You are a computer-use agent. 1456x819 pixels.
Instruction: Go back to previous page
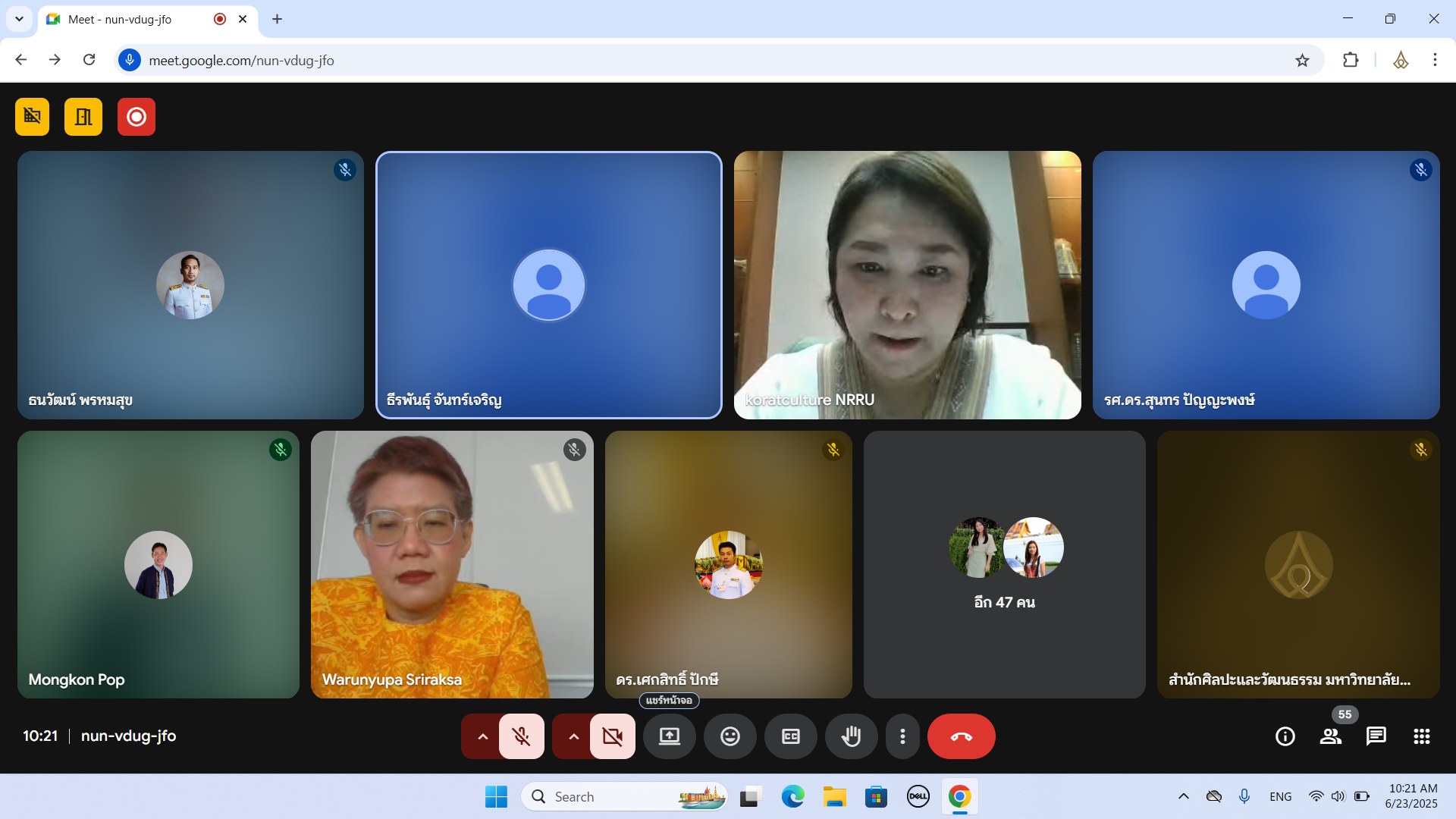21,60
